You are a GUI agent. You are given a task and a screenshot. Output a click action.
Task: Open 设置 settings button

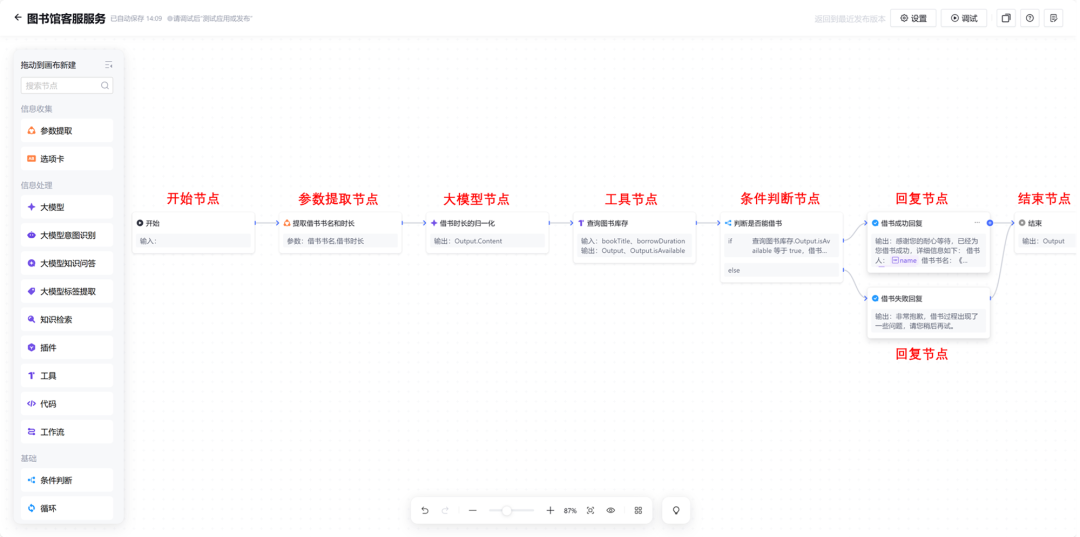(x=913, y=19)
